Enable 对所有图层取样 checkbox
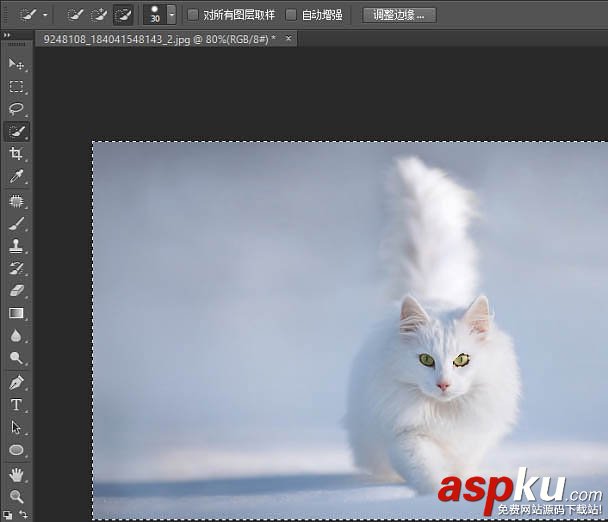The height and width of the screenshot is (522, 608). 193,15
